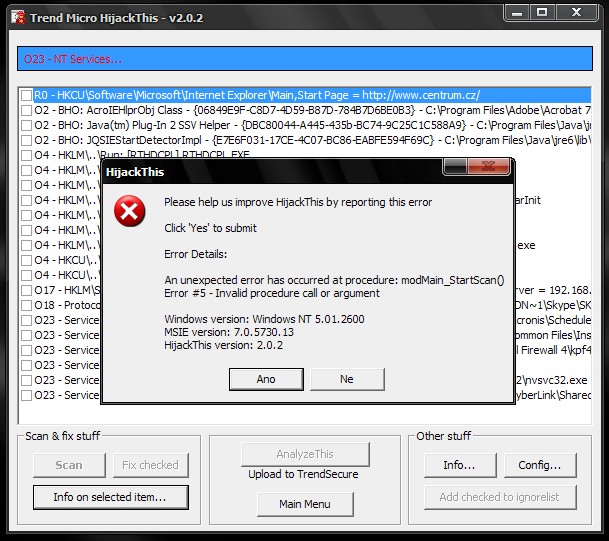Click the 'Error #5 - Invalid procedure call' text
609x541 pixels.
pos(272,293)
